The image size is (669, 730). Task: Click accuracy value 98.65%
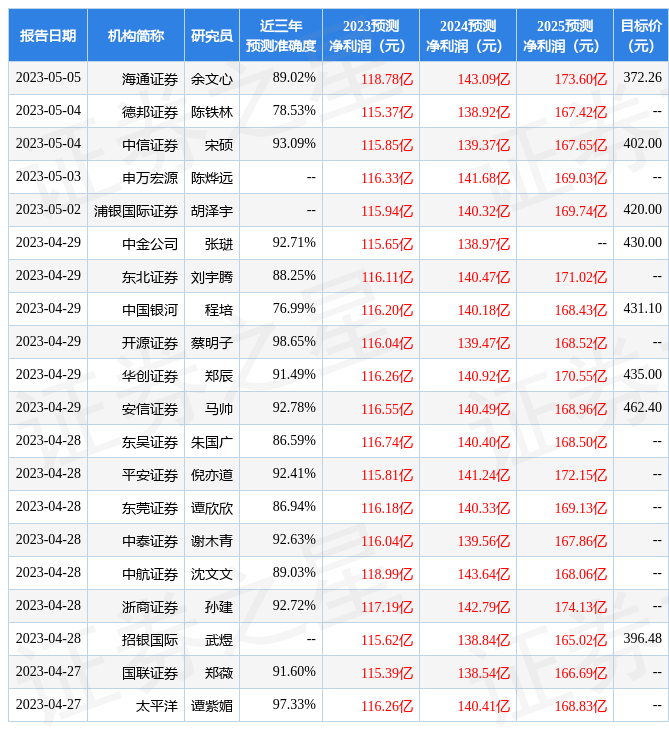pos(294,342)
